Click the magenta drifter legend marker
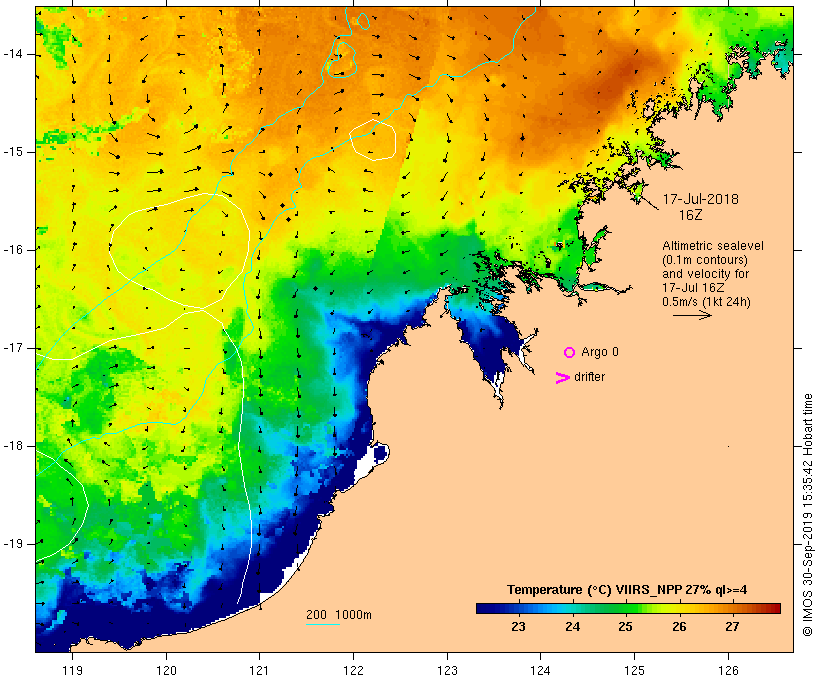This screenshot has width=820, height=680. click(563, 378)
